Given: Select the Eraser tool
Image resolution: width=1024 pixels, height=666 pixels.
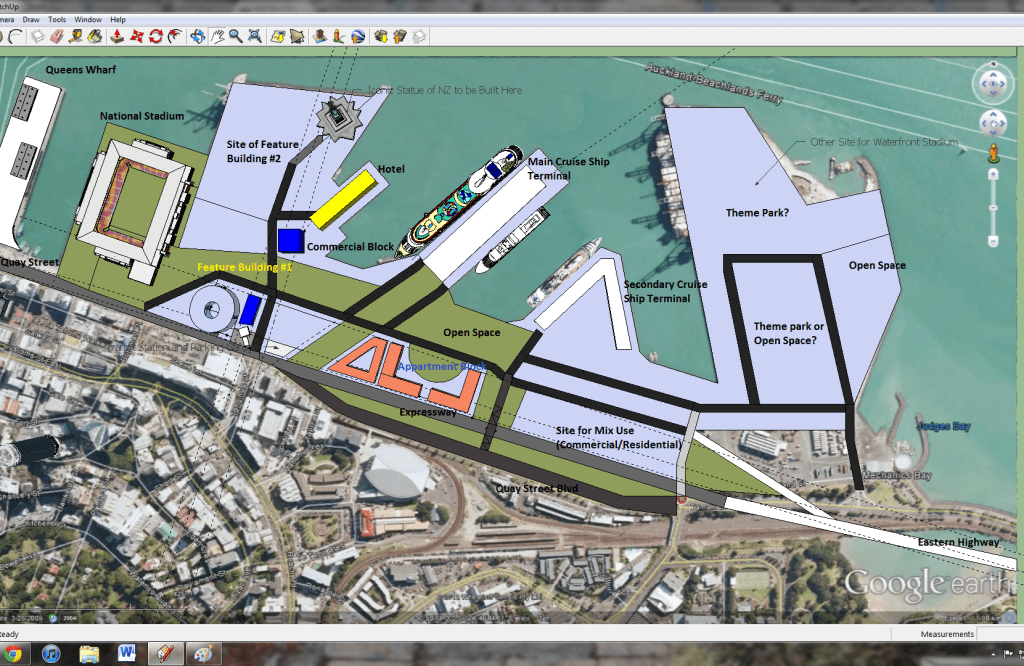Looking at the screenshot, I should click(x=57, y=37).
